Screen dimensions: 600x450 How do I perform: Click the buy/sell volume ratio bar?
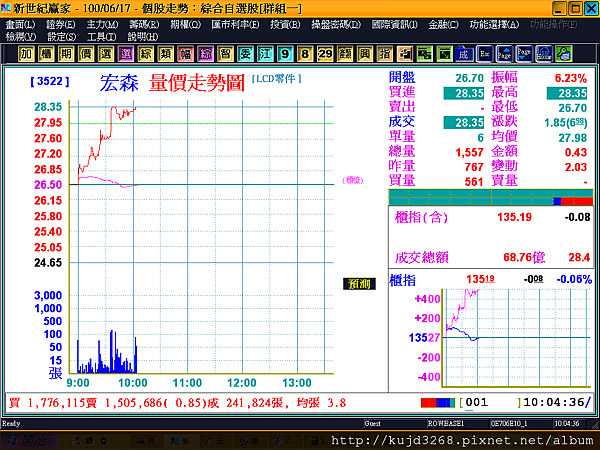[491, 197]
